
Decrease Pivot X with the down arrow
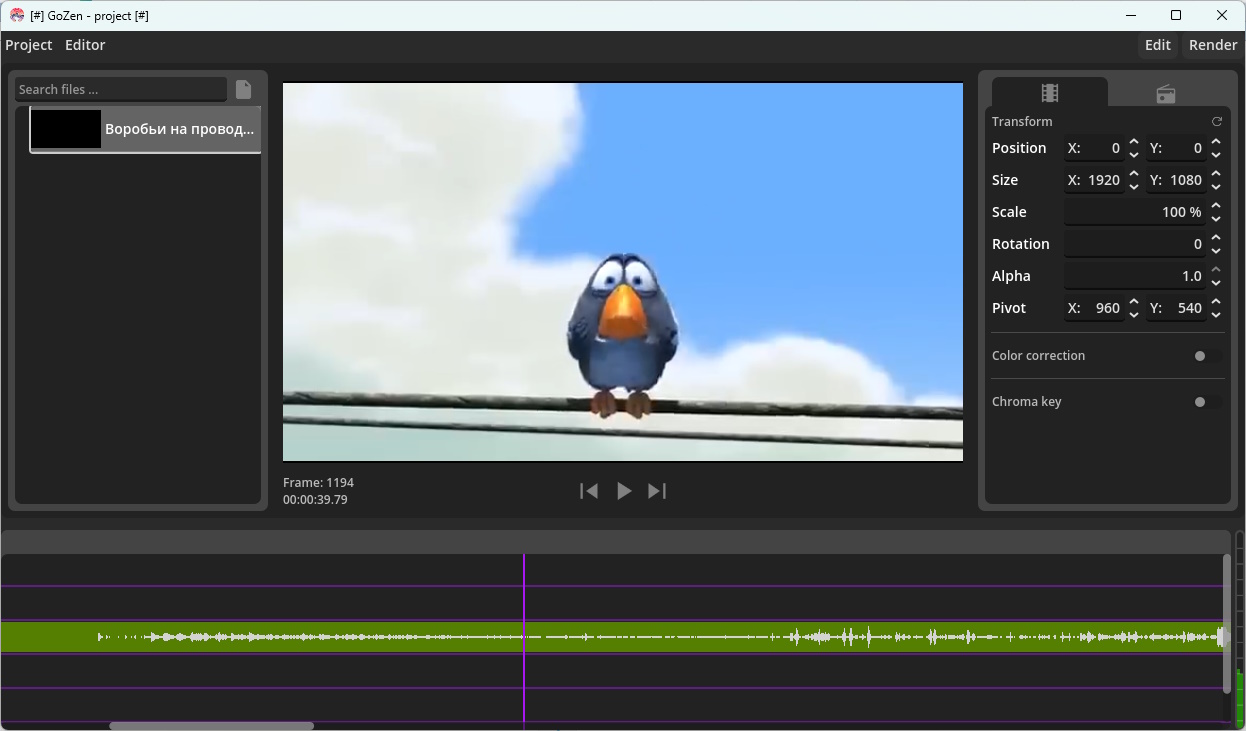coord(1134,314)
